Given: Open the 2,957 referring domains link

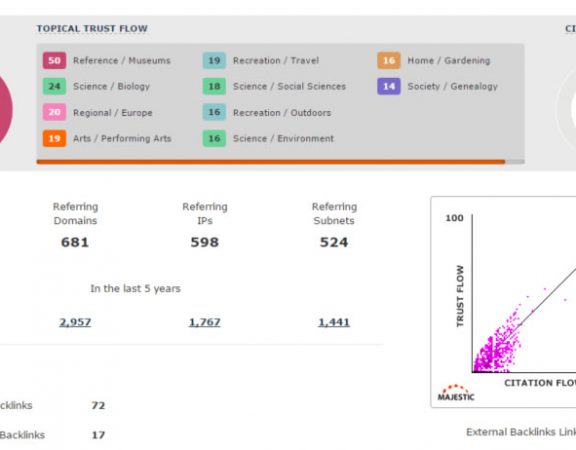Looking at the screenshot, I should pos(75,322).
